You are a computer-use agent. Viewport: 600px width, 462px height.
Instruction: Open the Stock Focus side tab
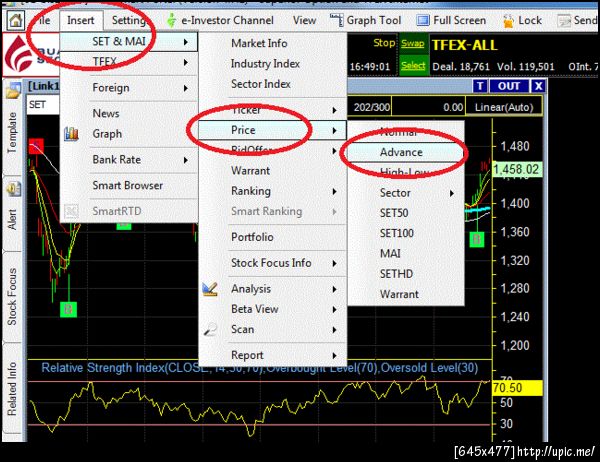tap(12, 297)
